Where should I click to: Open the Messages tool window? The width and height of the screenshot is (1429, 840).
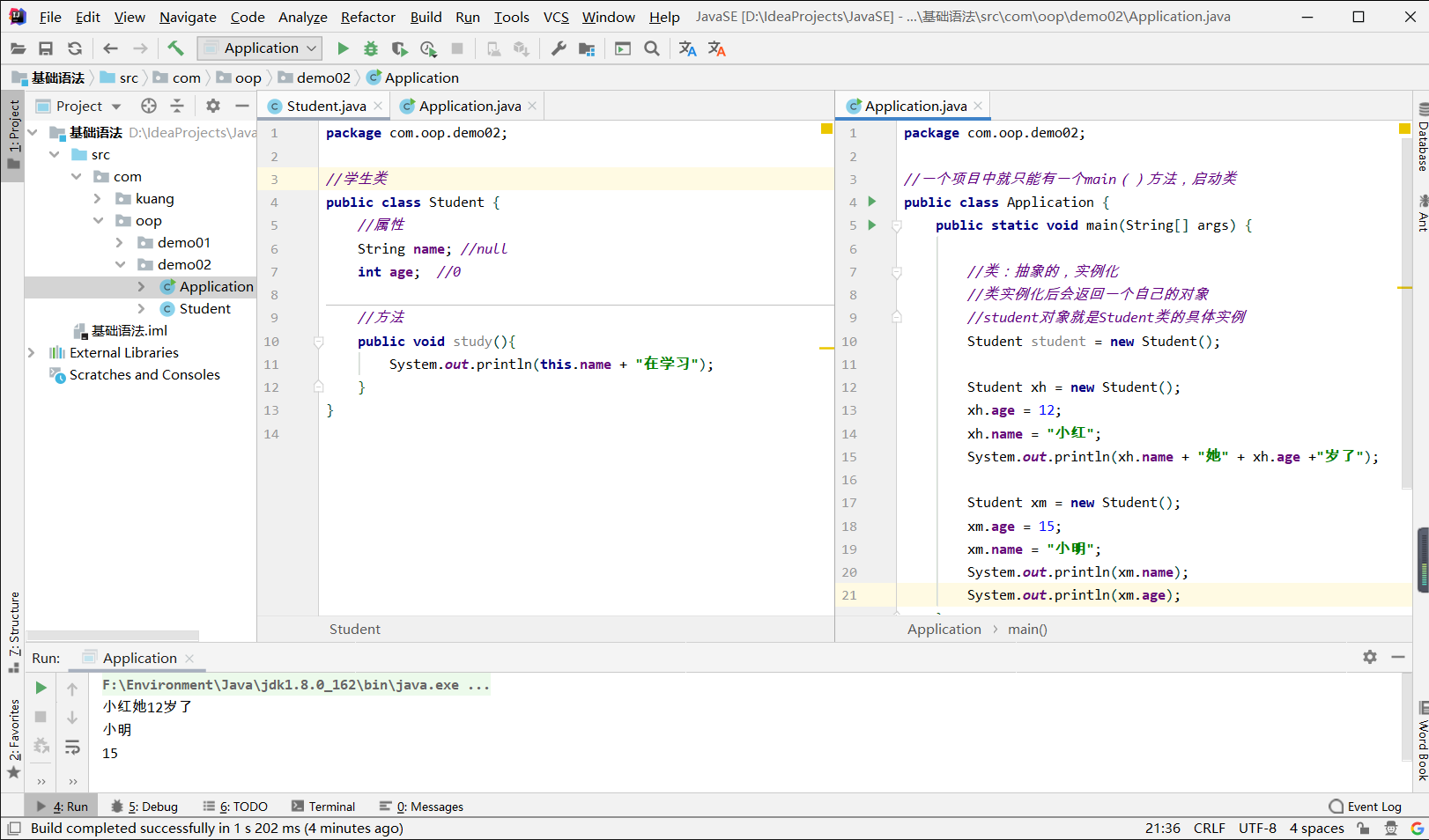pos(421,807)
